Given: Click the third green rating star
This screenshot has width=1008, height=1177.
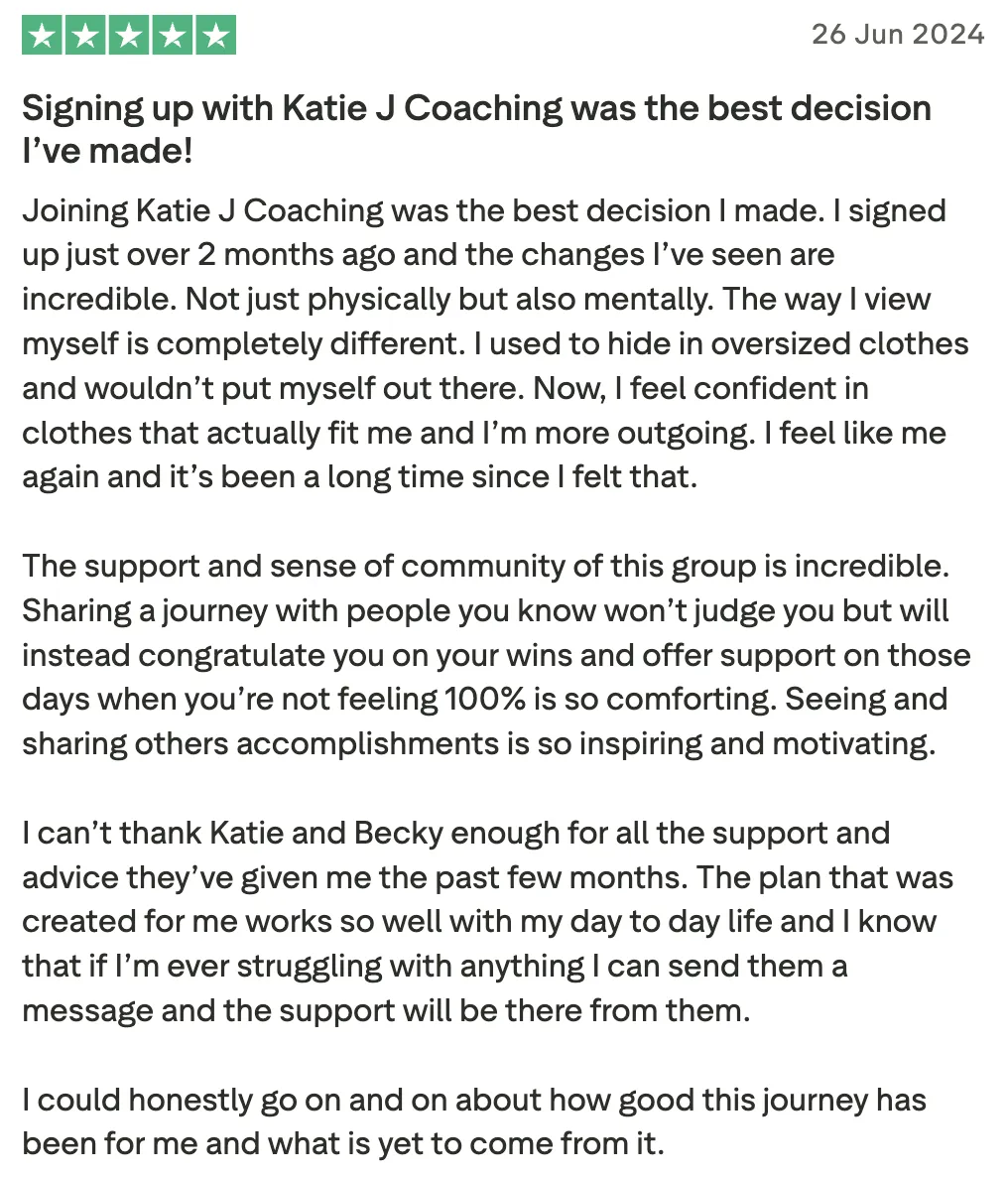Looking at the screenshot, I should pyautogui.click(x=128, y=37).
